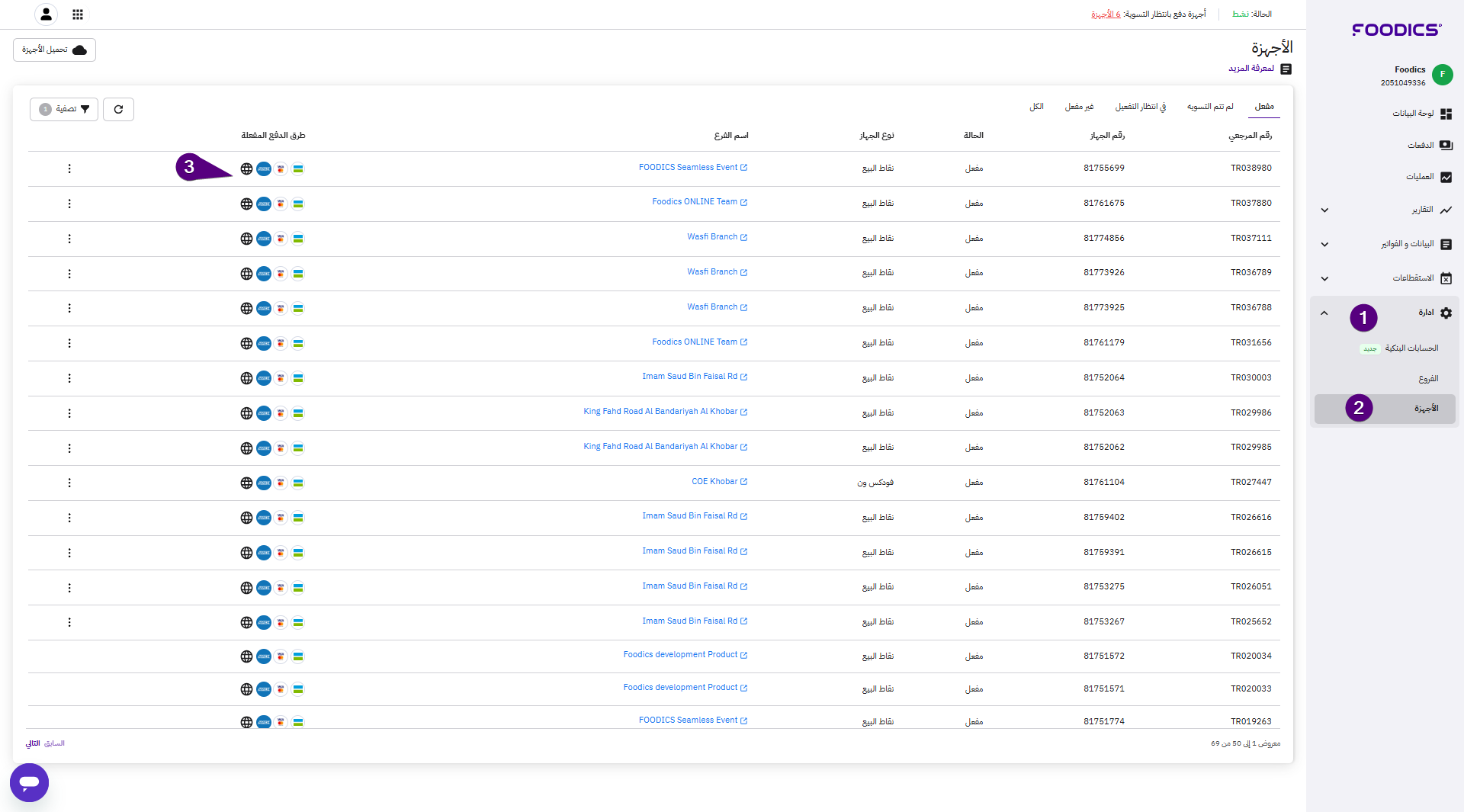The image size is (1464, 812).
Task: Open the row menu for TR029986
Action: [69, 413]
